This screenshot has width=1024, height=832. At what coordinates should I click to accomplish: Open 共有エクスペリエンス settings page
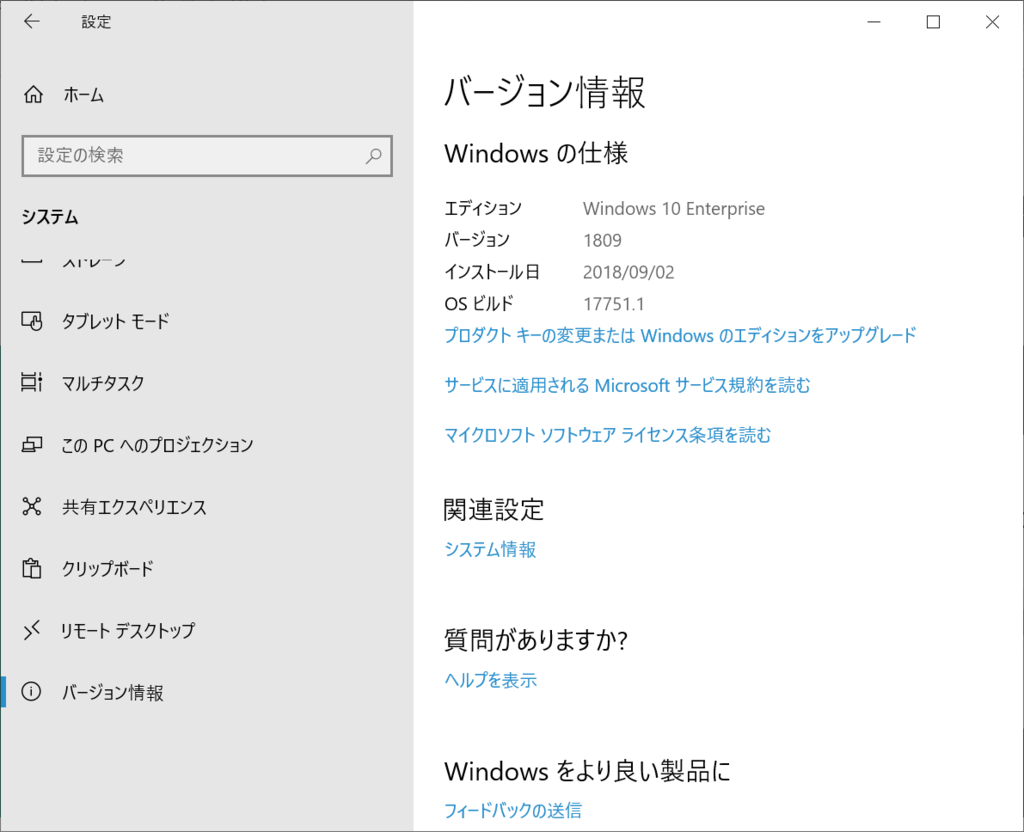[206, 507]
